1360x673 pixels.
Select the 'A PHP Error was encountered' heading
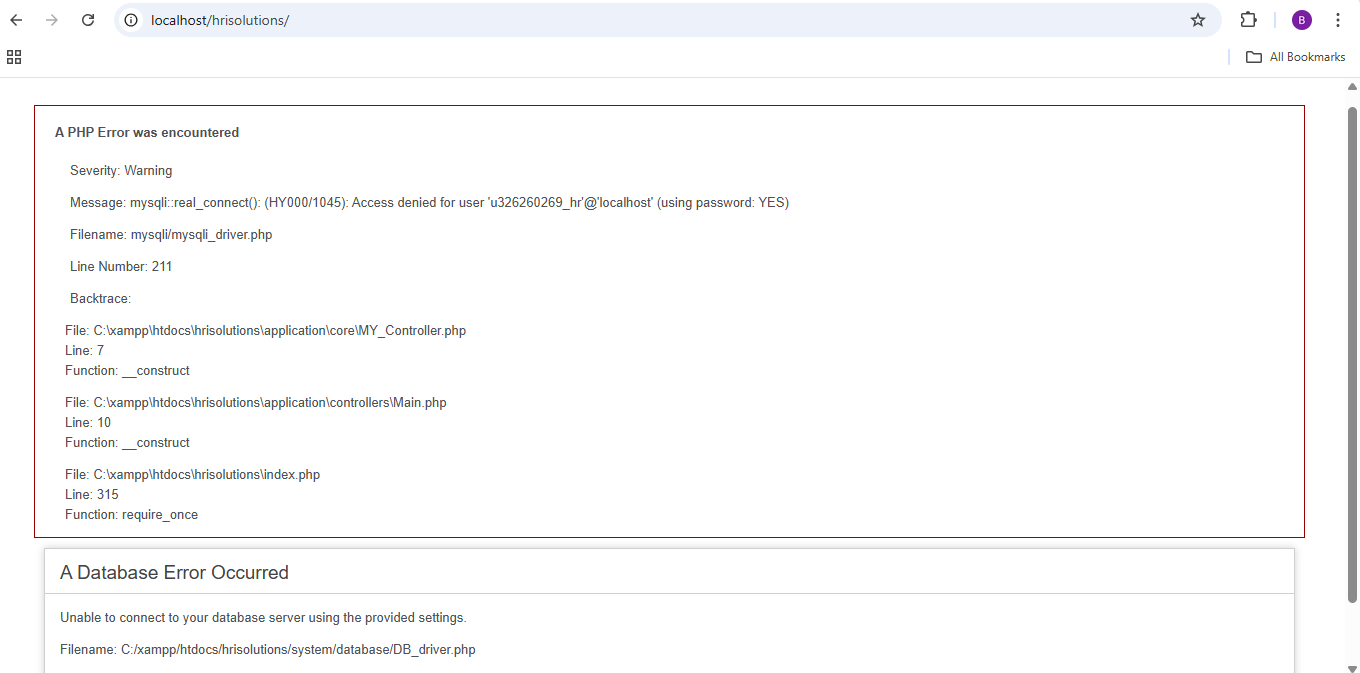coord(147,133)
